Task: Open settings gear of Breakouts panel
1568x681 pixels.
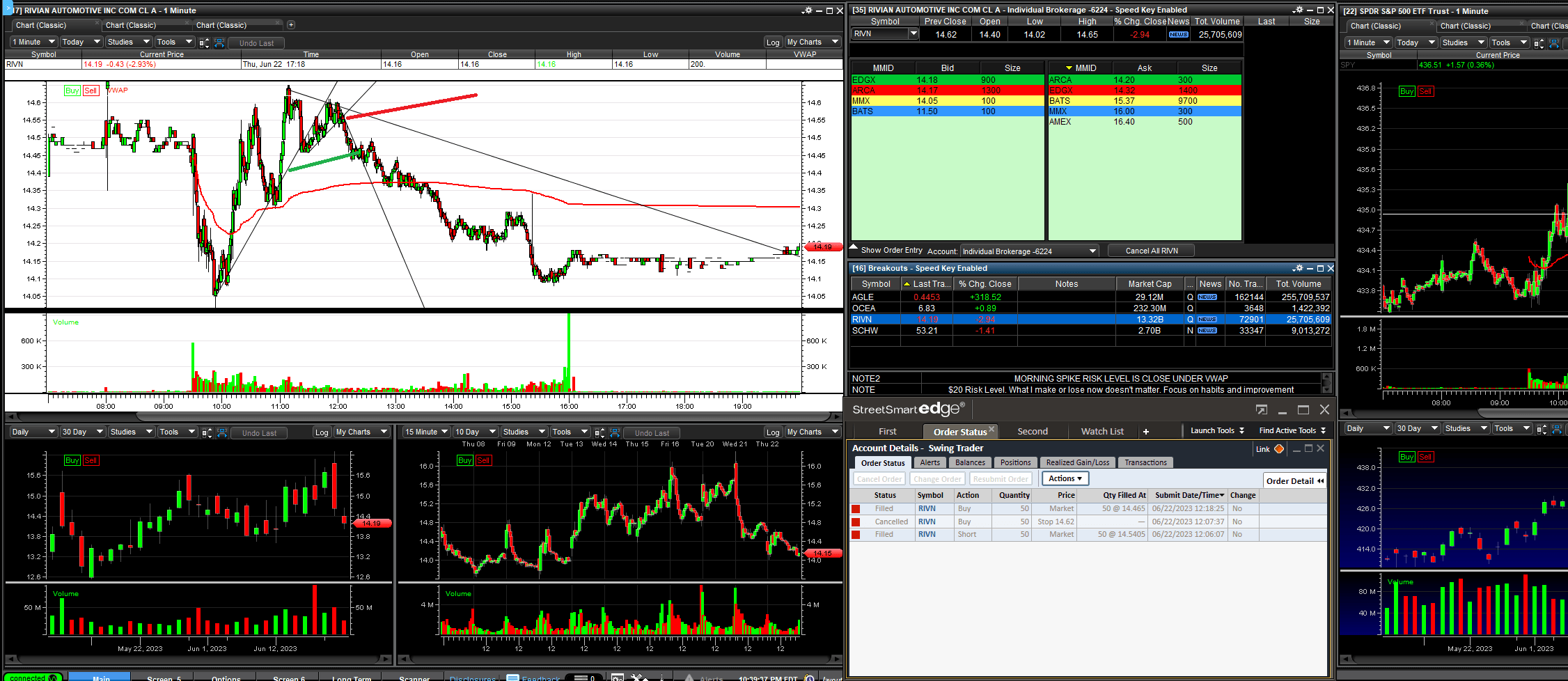Action: tap(1297, 268)
